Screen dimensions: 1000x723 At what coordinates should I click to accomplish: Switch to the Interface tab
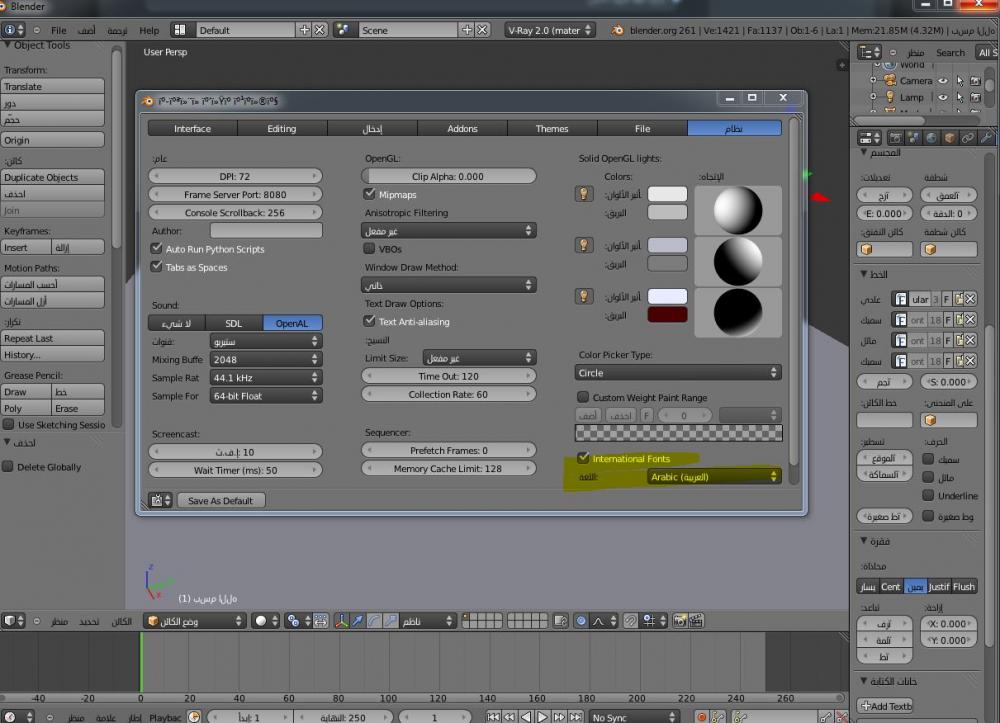click(193, 128)
